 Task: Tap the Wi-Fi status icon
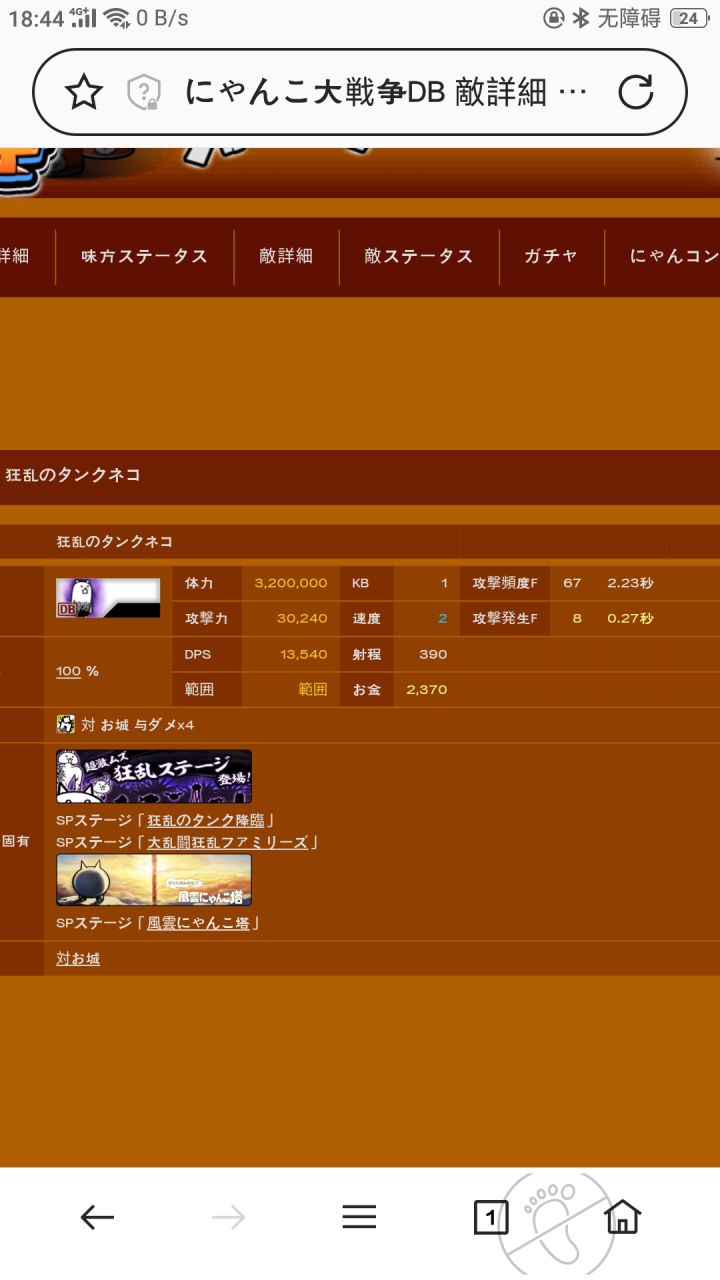point(116,17)
